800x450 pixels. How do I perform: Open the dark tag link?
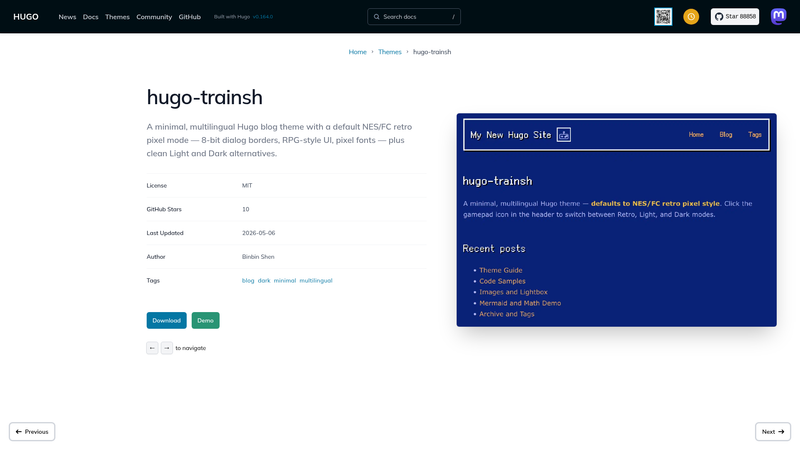264,281
